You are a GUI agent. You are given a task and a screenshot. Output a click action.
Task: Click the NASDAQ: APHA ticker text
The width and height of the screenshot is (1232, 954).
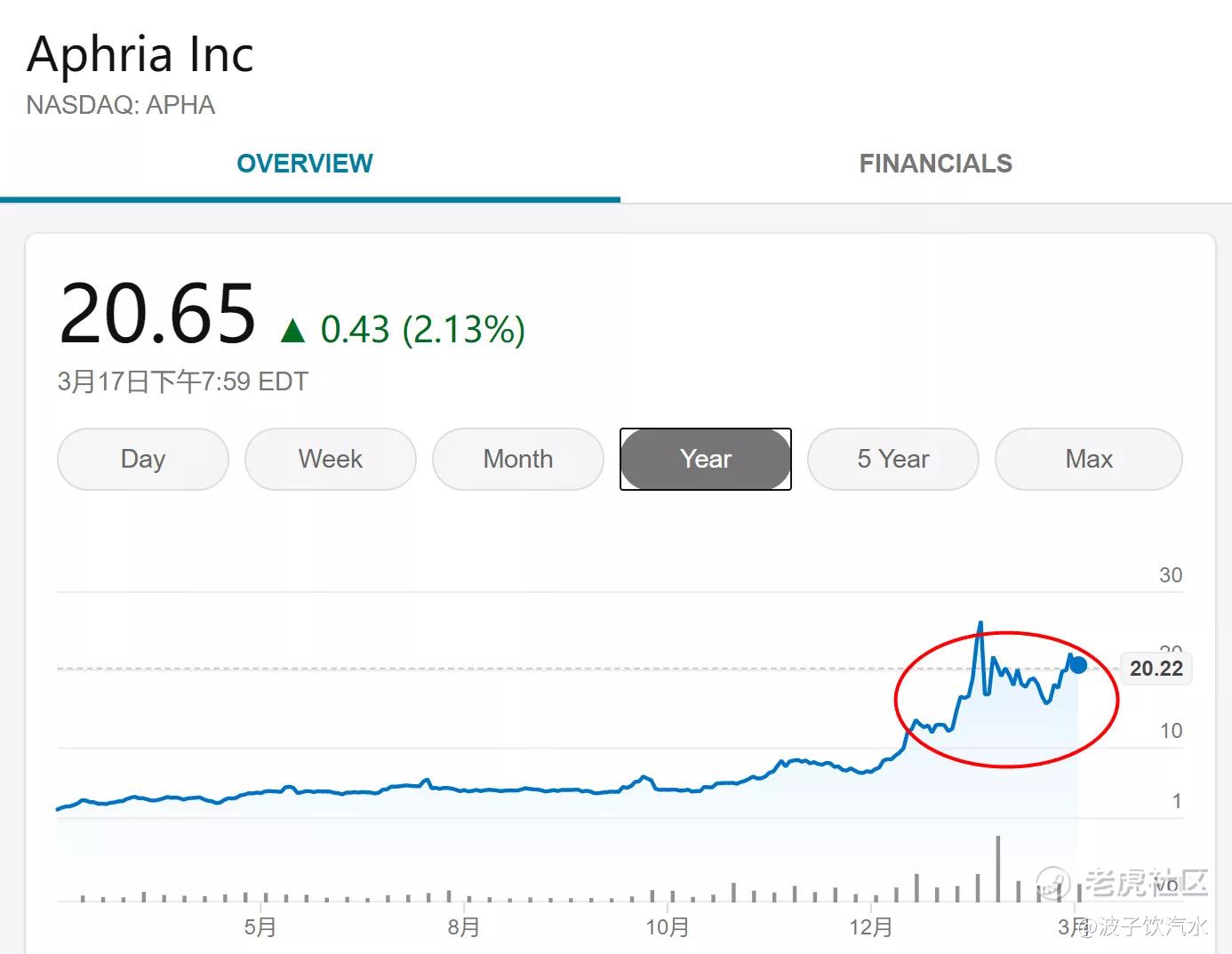point(121,105)
